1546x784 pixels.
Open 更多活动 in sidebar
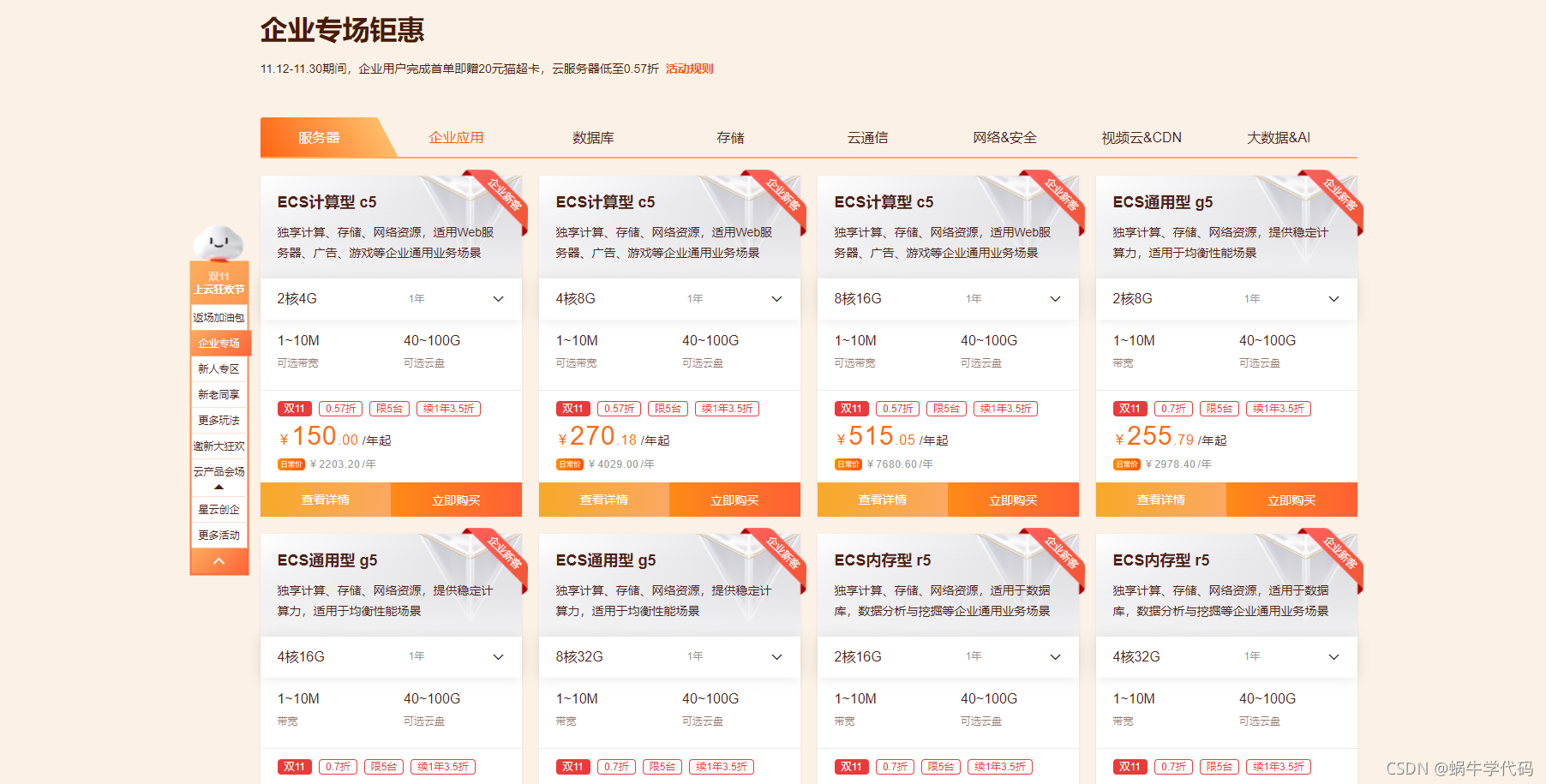219,535
